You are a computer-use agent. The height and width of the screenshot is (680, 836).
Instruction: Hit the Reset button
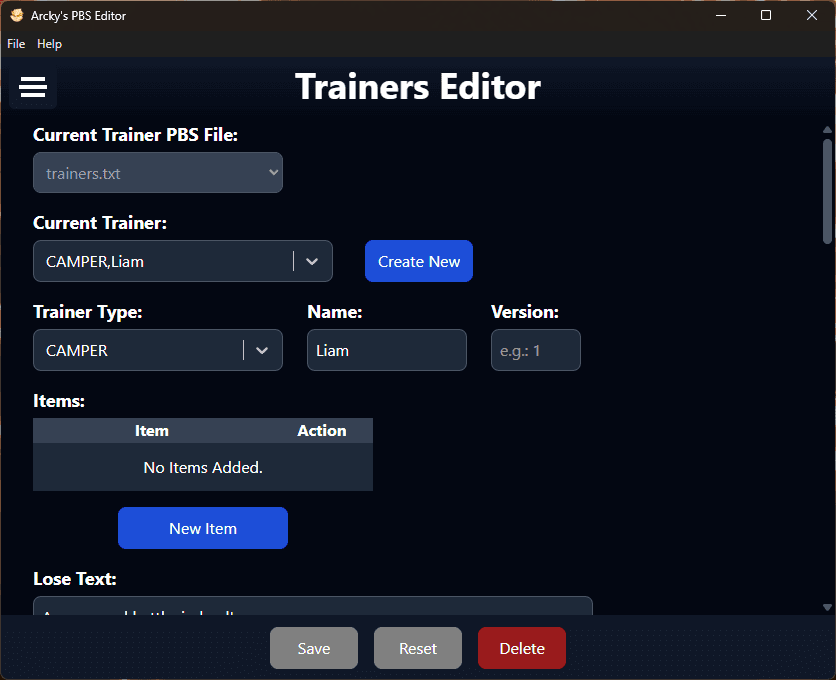[418, 648]
